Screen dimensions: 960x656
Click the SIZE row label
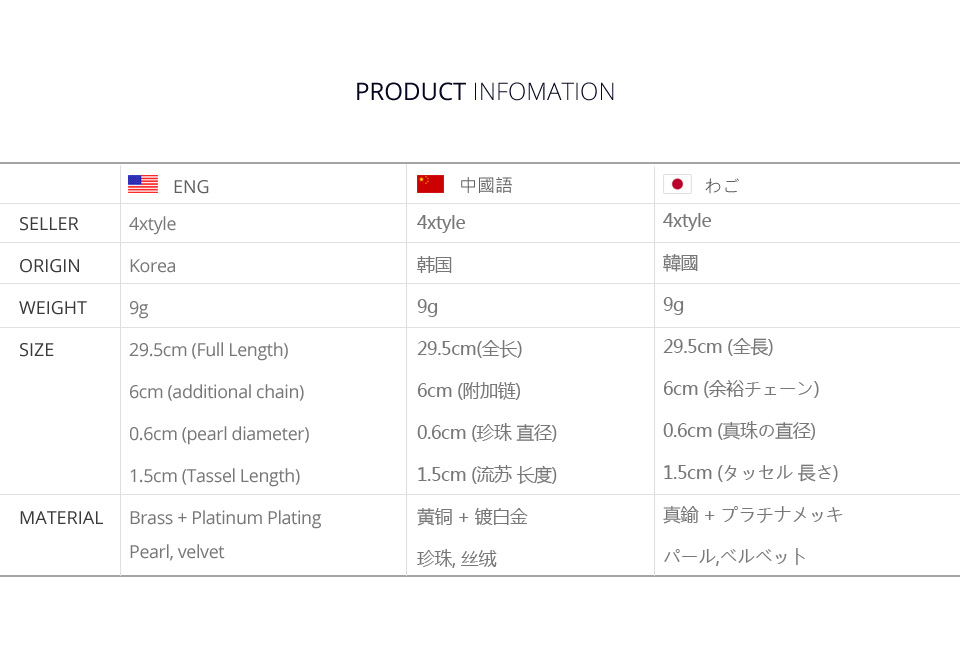point(37,350)
